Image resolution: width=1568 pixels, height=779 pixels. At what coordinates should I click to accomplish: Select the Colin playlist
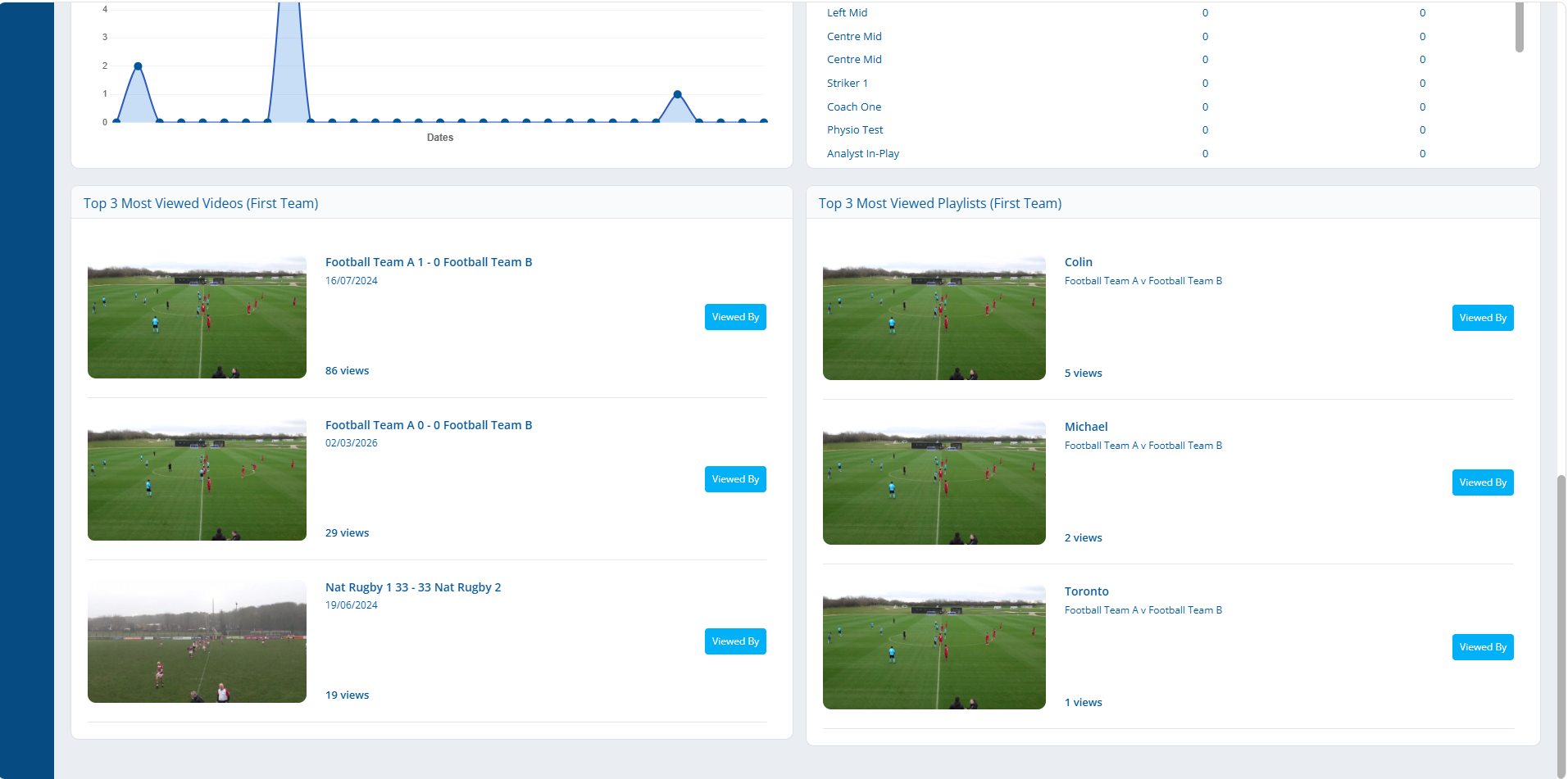click(1078, 261)
